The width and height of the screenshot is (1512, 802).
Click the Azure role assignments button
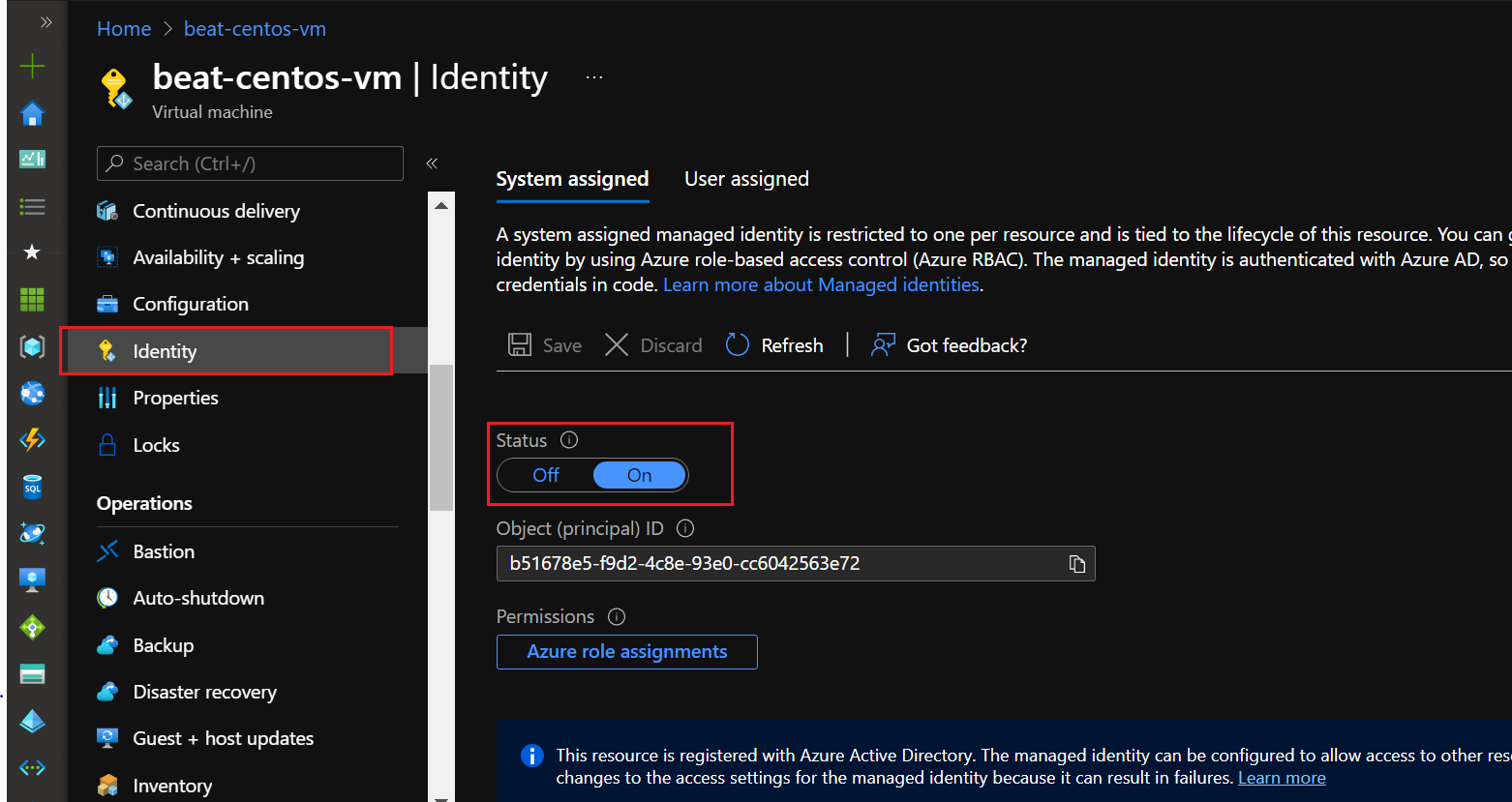[x=626, y=652]
